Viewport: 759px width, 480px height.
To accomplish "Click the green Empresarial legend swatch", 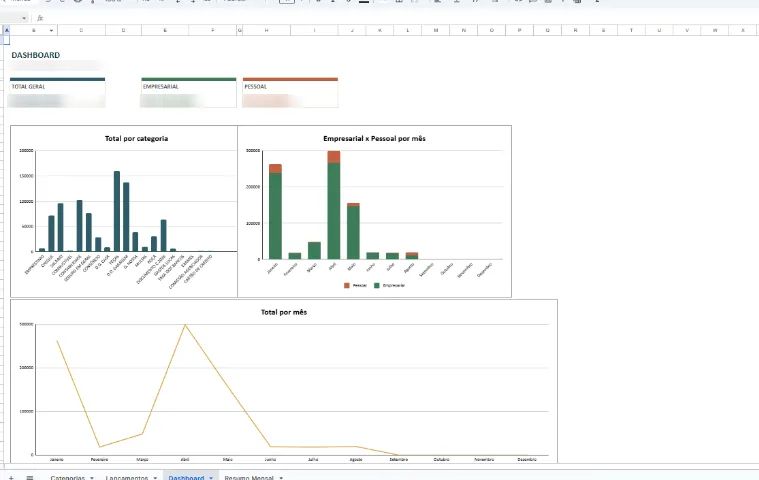I will click(377, 285).
